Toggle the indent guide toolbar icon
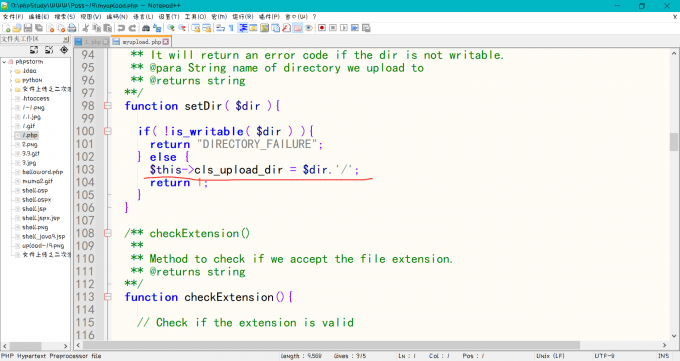This screenshot has width=680, height=361. tap(243, 28)
